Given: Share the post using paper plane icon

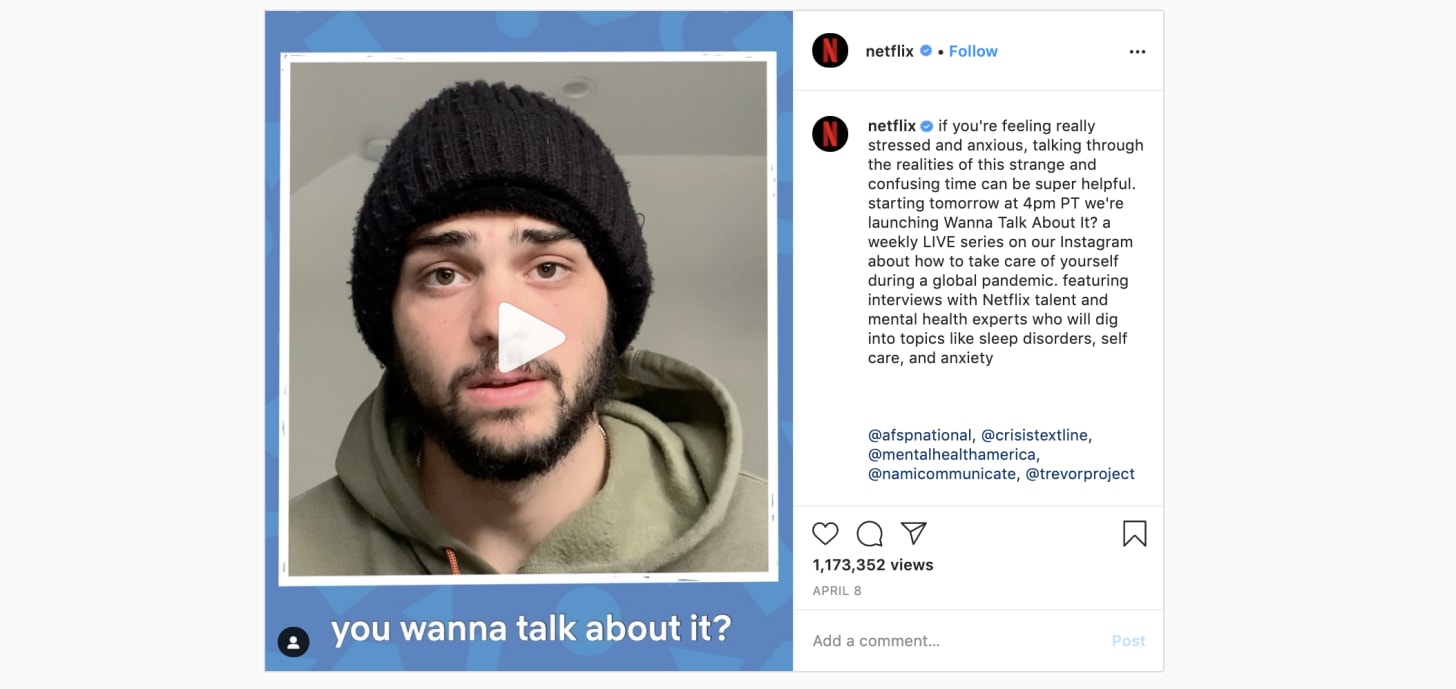Looking at the screenshot, I should tap(914, 533).
